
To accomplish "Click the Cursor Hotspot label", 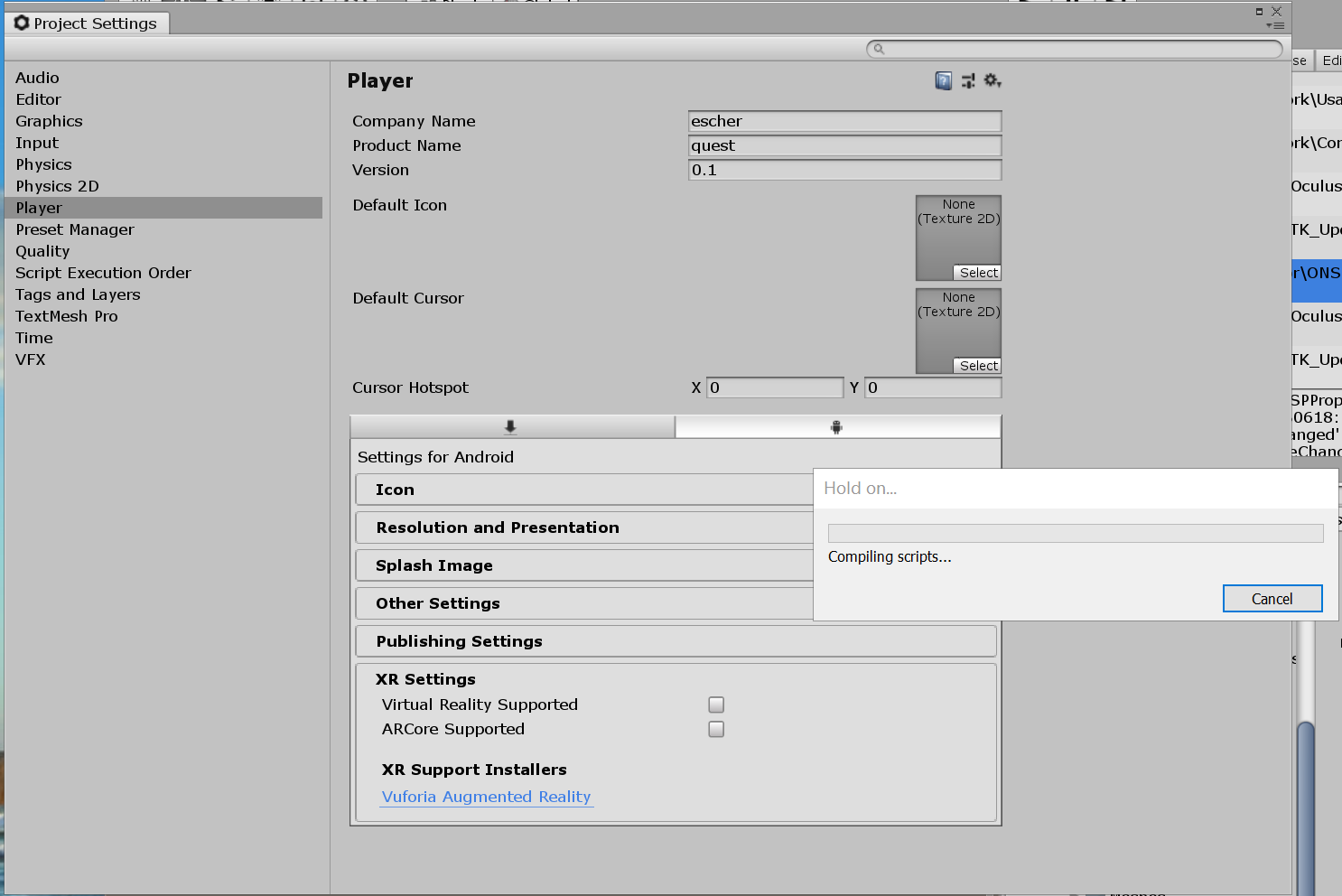I will click(x=410, y=387).
